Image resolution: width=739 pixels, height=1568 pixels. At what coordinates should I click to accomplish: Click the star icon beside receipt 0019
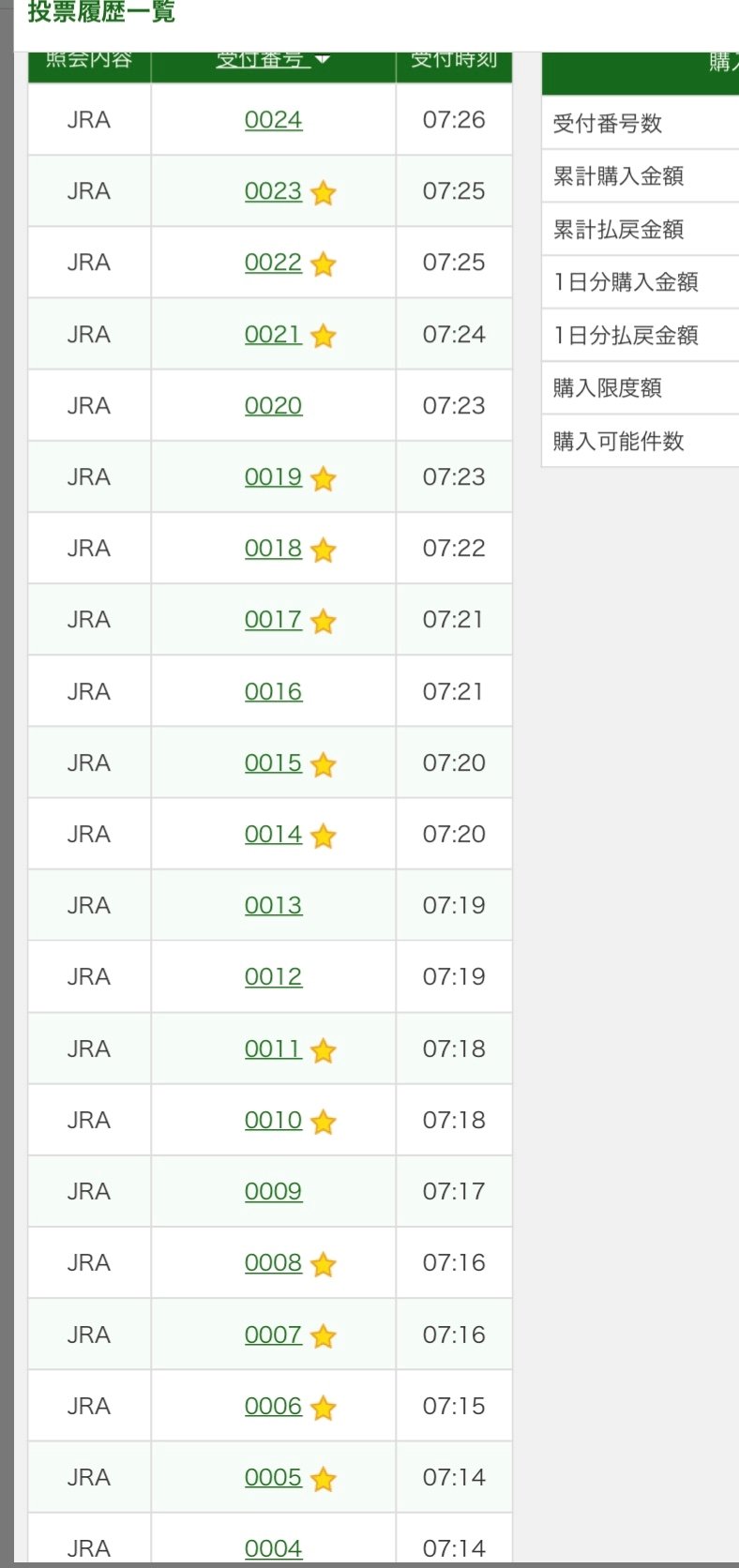tap(324, 479)
